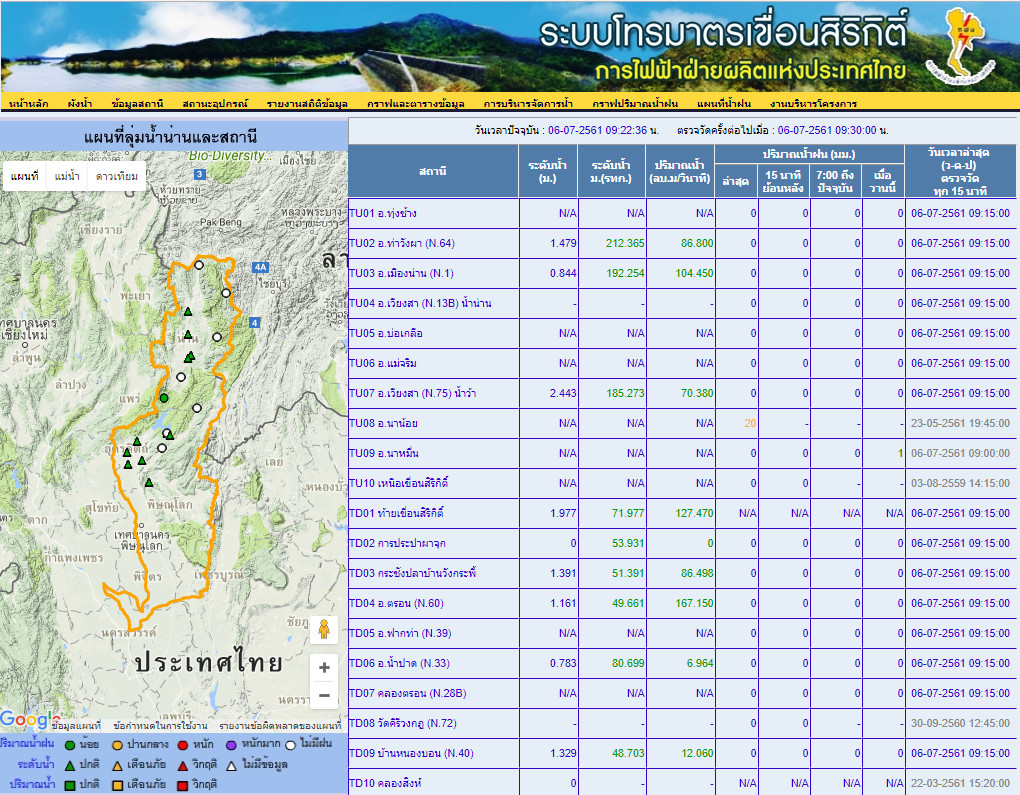Open station link 'TU07 อ.เวียงสา (N.75) น้ำว้า'
This screenshot has width=1020, height=795.
(x=412, y=393)
